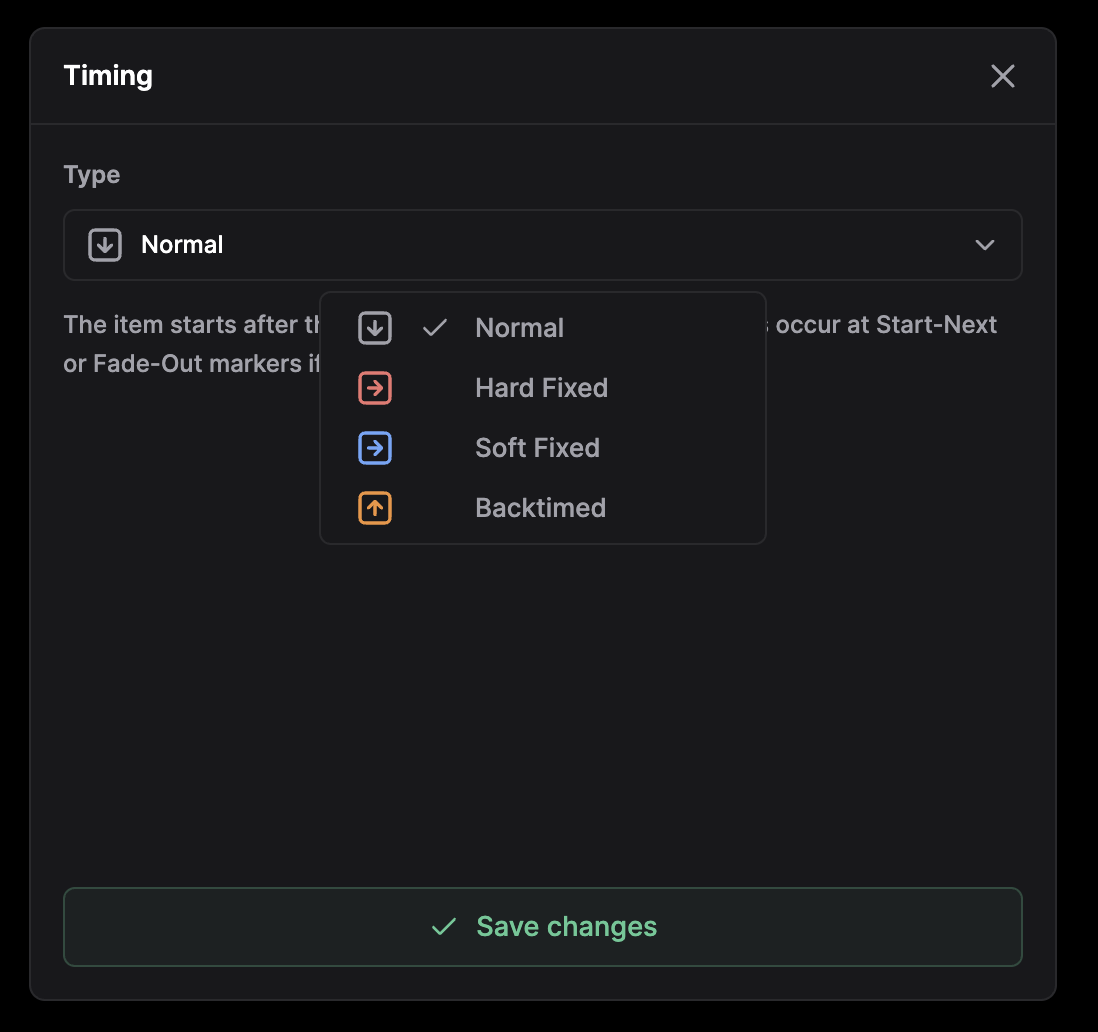Select the Normal entry in the list
1098x1032 pixels.
(x=519, y=328)
